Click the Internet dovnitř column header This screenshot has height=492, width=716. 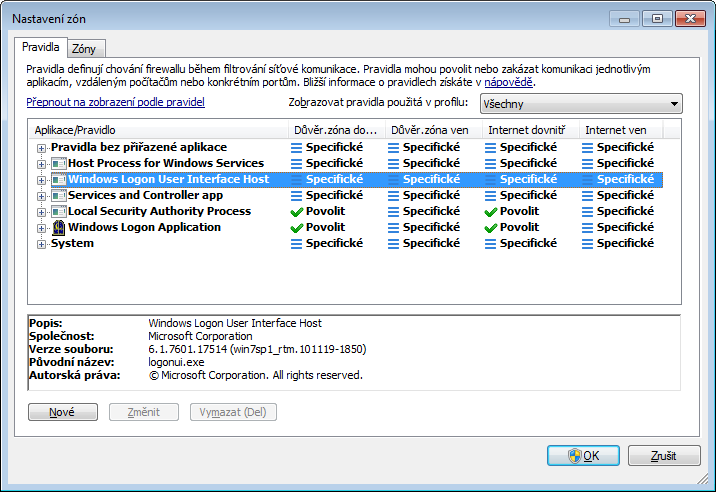pos(531,130)
